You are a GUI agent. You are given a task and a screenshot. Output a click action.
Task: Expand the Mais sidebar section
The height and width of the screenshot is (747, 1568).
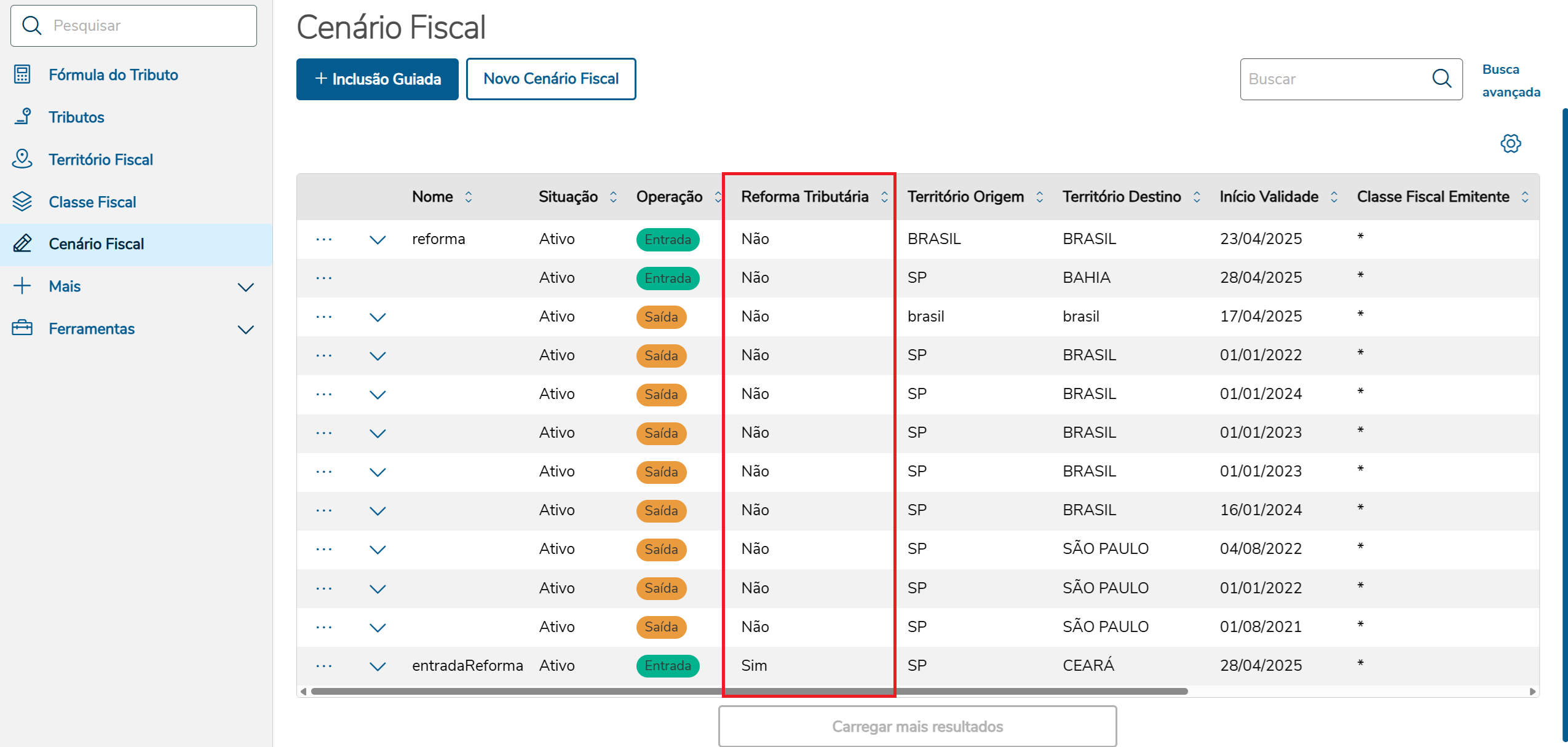click(245, 287)
